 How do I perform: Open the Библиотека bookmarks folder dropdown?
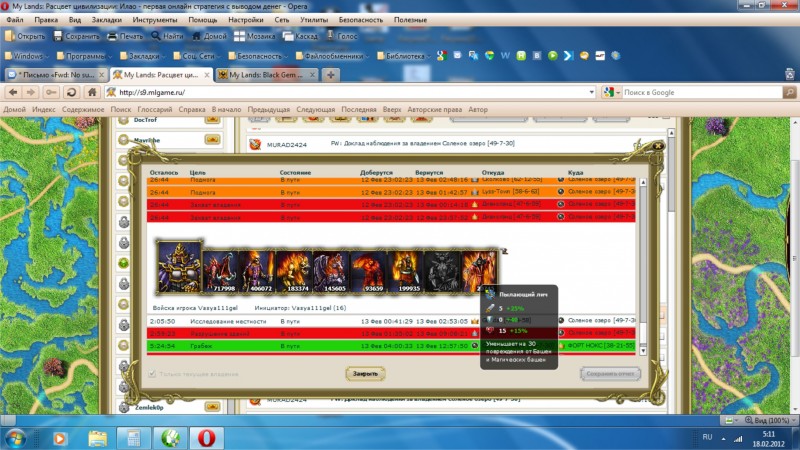(x=404, y=56)
